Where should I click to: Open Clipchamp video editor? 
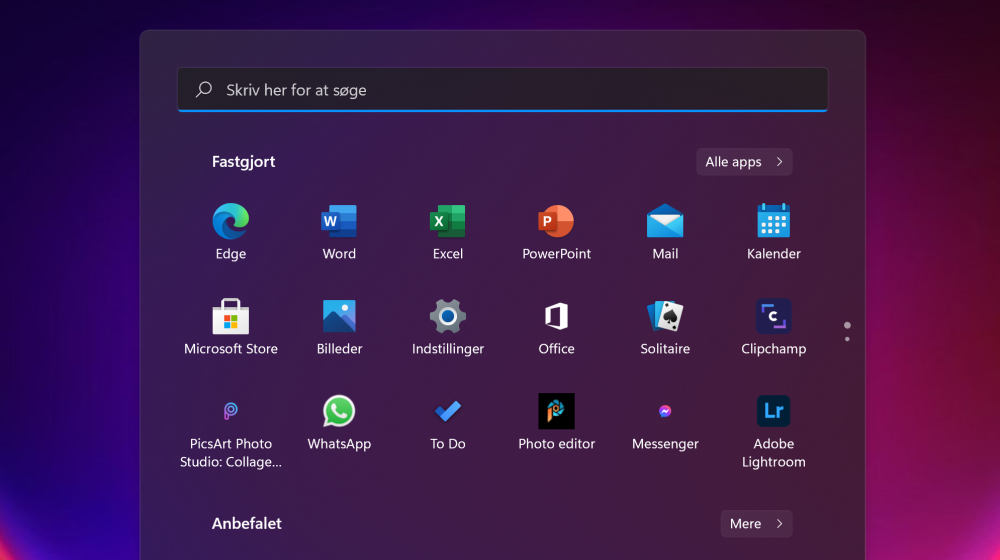pos(773,317)
